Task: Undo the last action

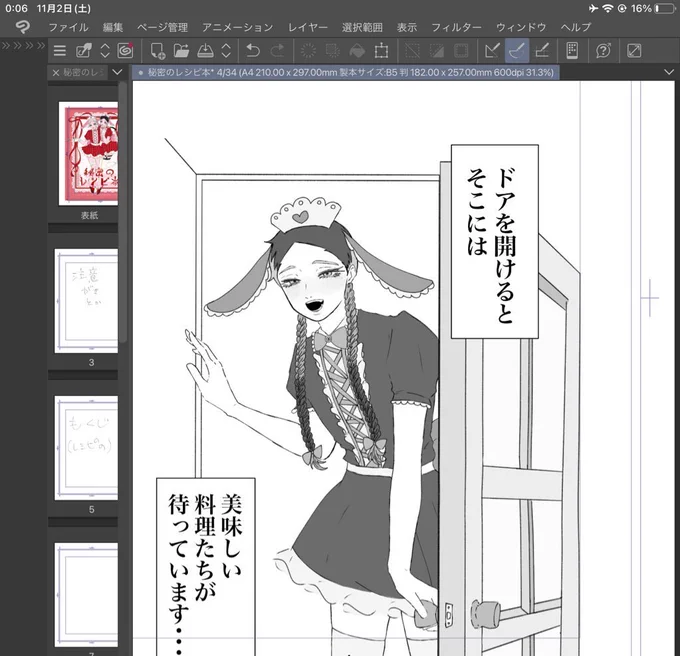Action: tap(252, 51)
